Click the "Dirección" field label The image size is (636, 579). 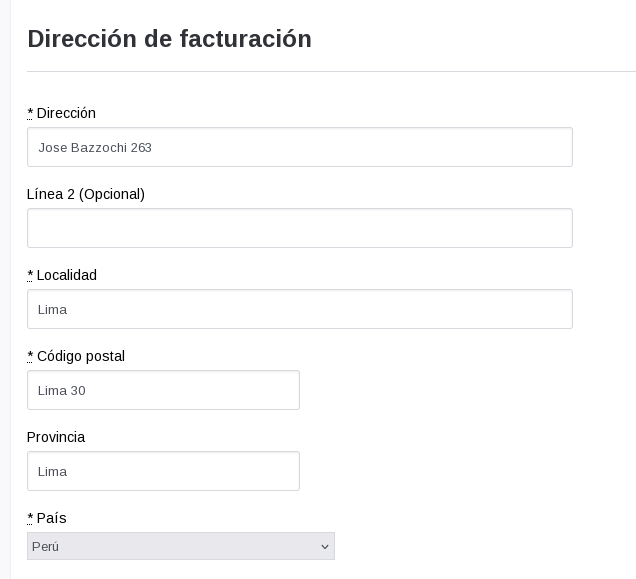click(66, 113)
